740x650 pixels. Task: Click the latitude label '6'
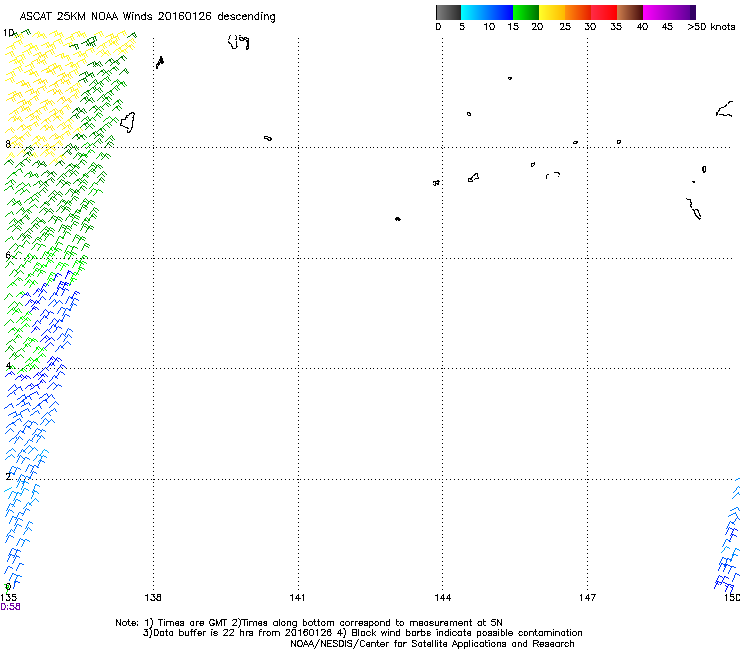tap(8, 255)
